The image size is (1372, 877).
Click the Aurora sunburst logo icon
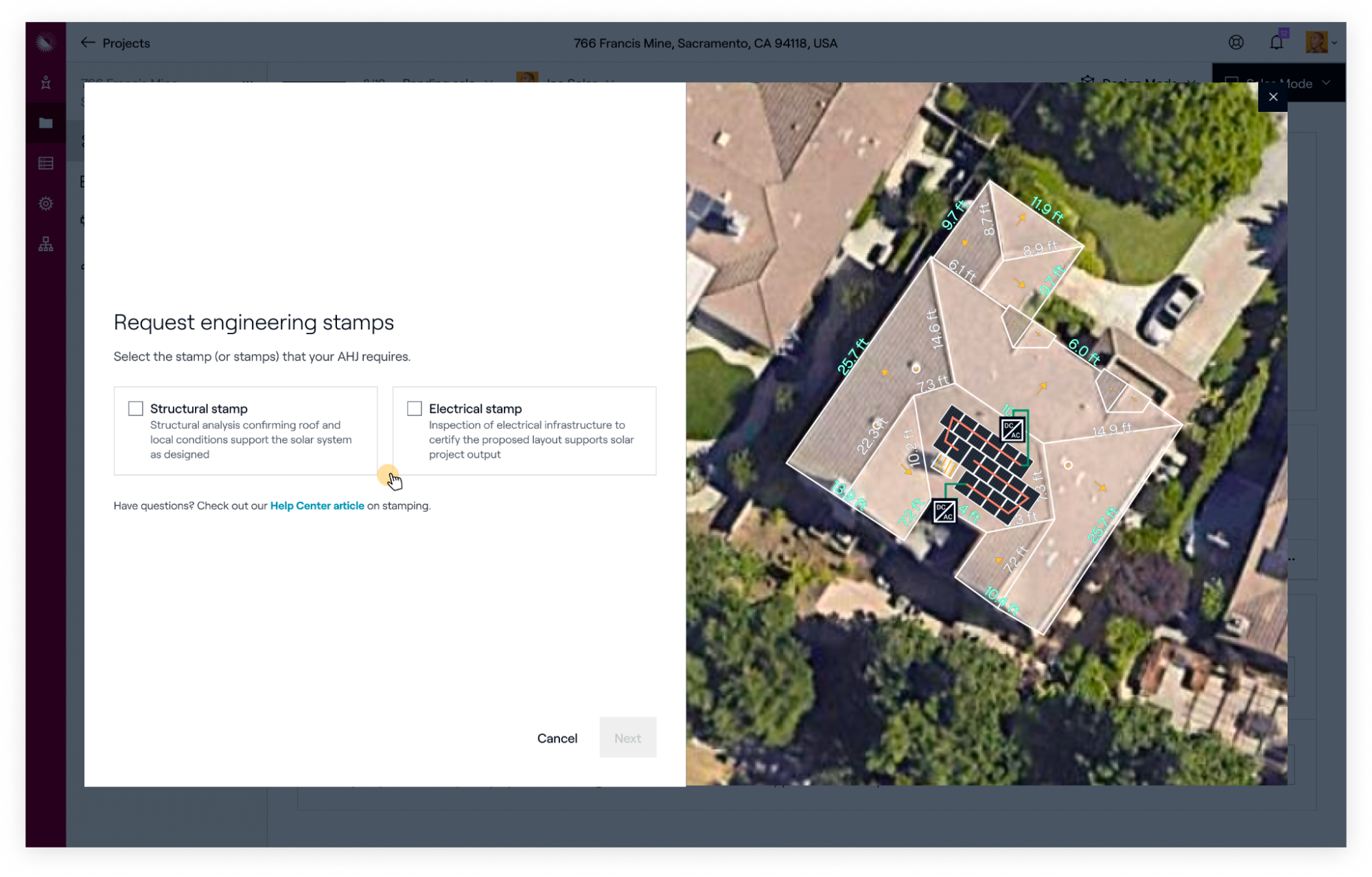pyautogui.click(x=45, y=43)
